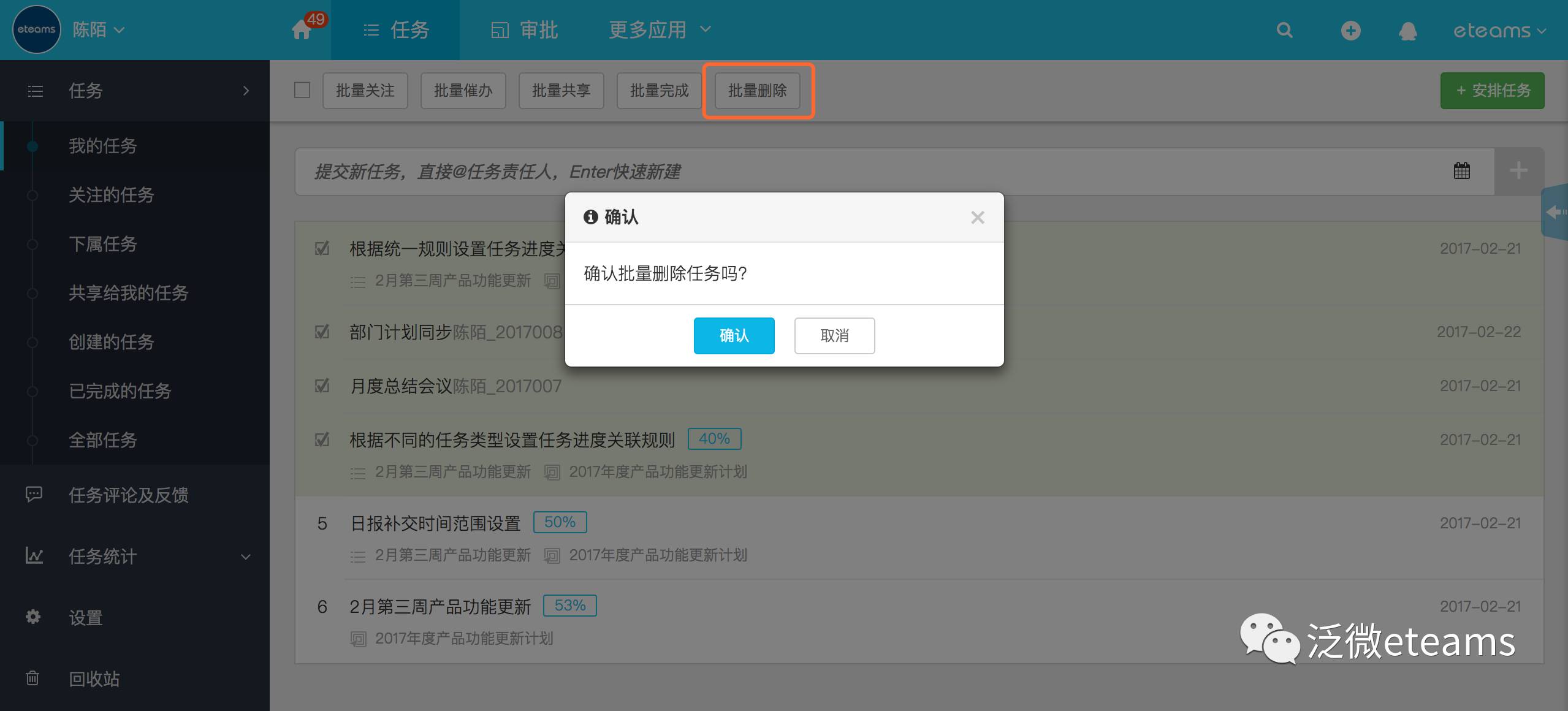This screenshot has height=711, width=1568.
Task: Open the 陈陌 user dropdown
Action: click(98, 29)
